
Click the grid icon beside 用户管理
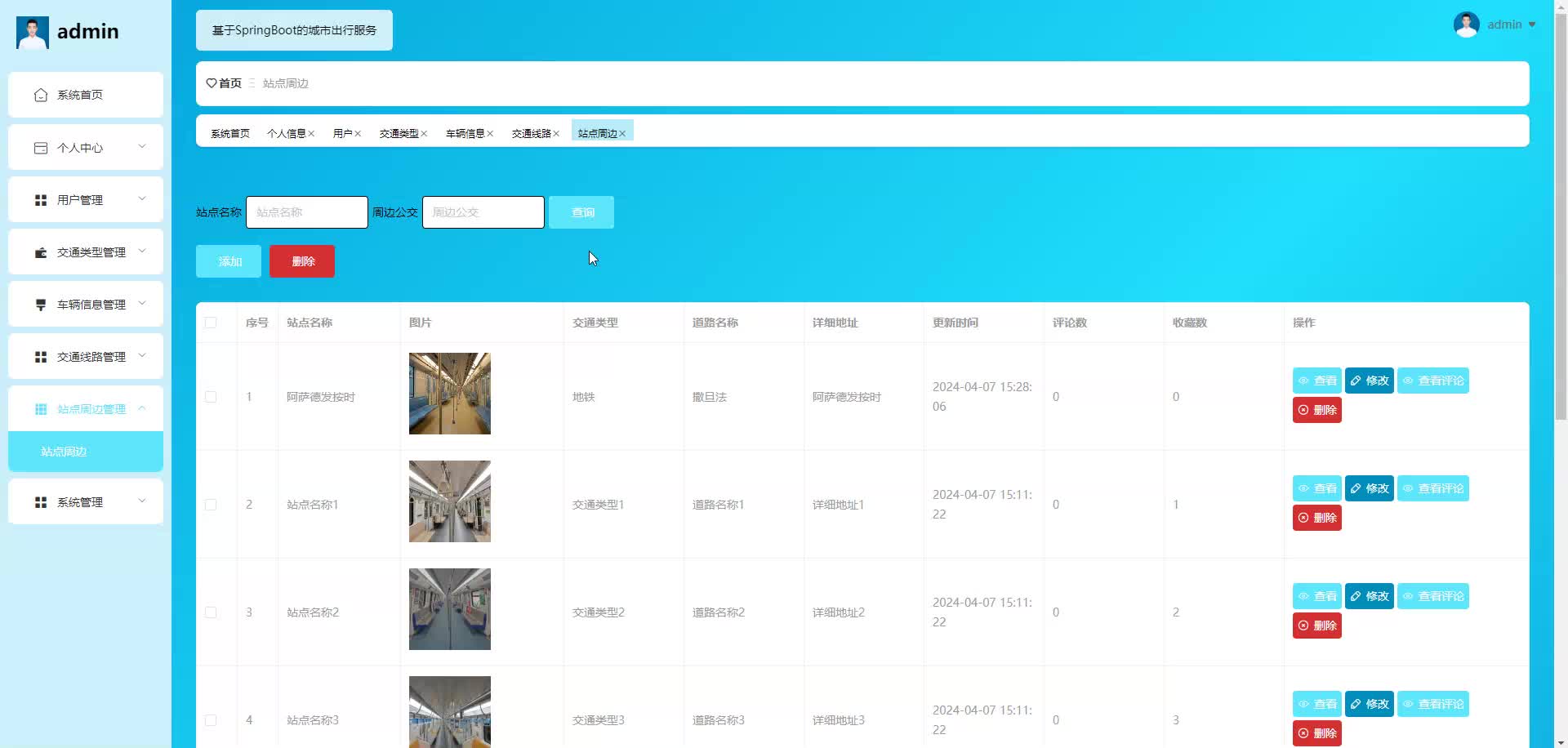(41, 200)
